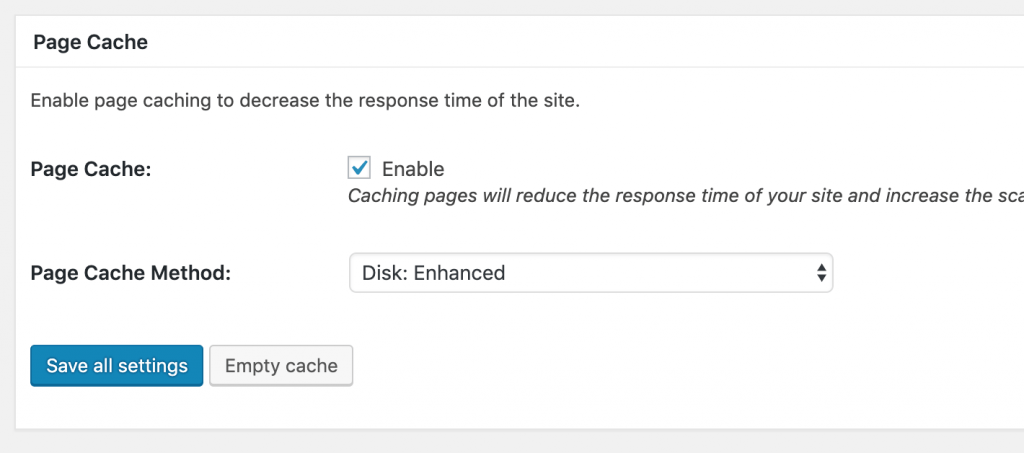This screenshot has height=453, width=1024.
Task: Click the bold Page Cache: row label
Action: [x=91, y=169]
